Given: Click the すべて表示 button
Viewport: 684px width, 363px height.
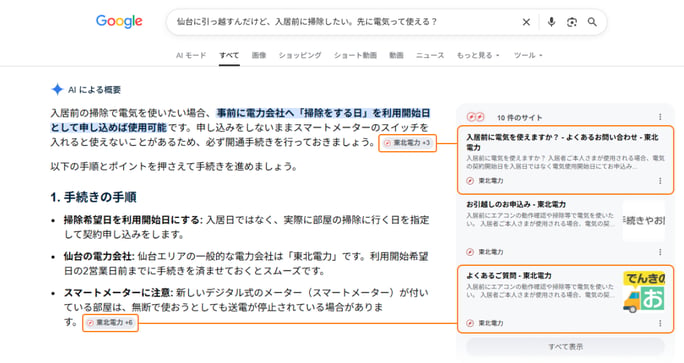Looking at the screenshot, I should tap(565, 347).
